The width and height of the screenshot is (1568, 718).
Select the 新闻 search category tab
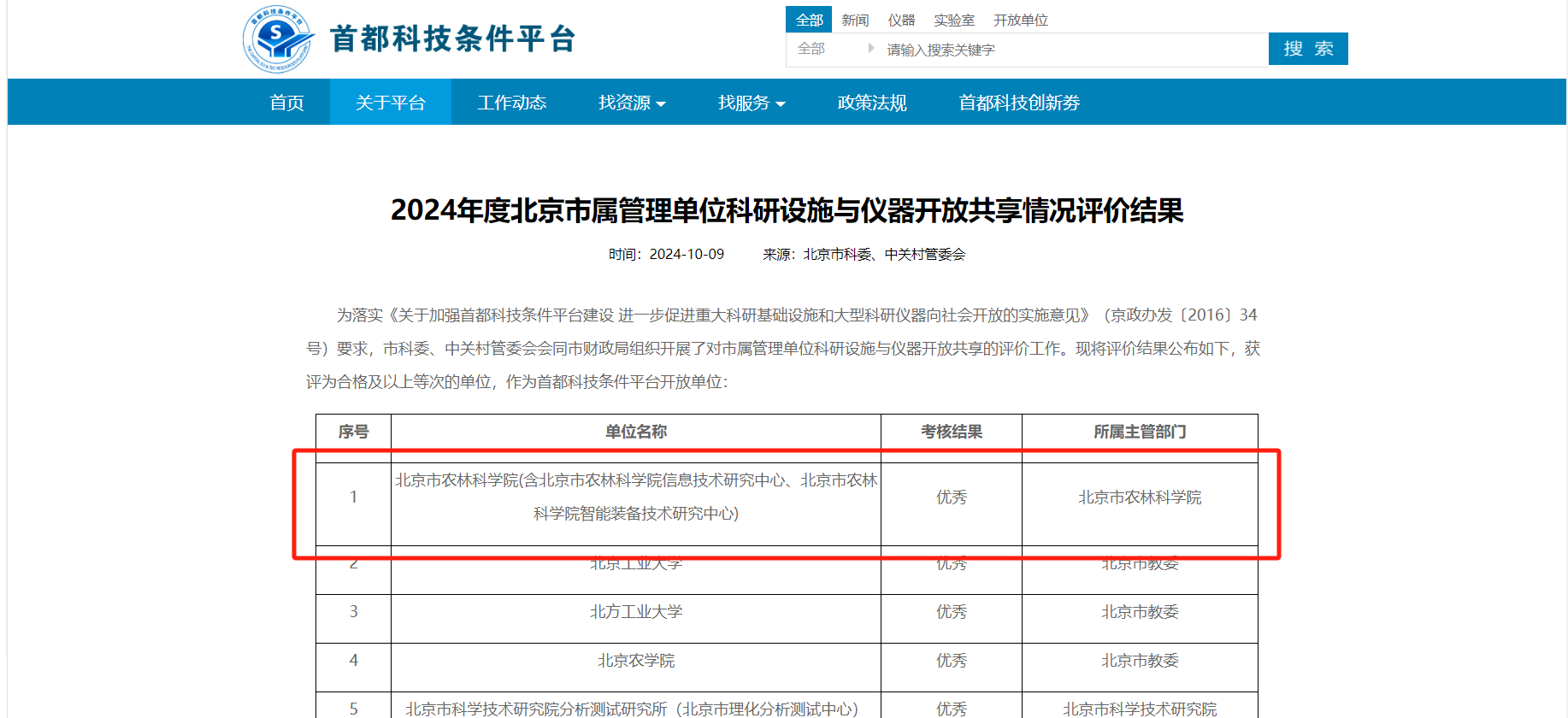[855, 20]
